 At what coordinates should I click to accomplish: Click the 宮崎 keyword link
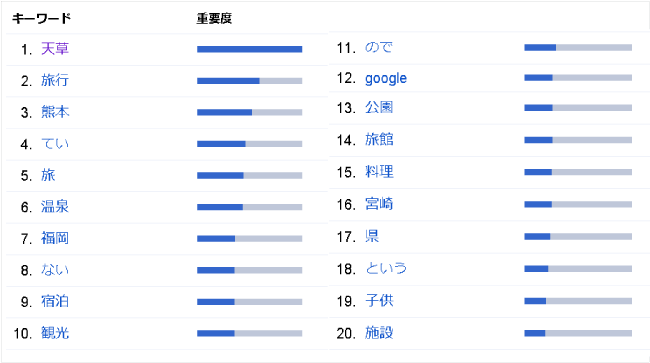[379, 204]
